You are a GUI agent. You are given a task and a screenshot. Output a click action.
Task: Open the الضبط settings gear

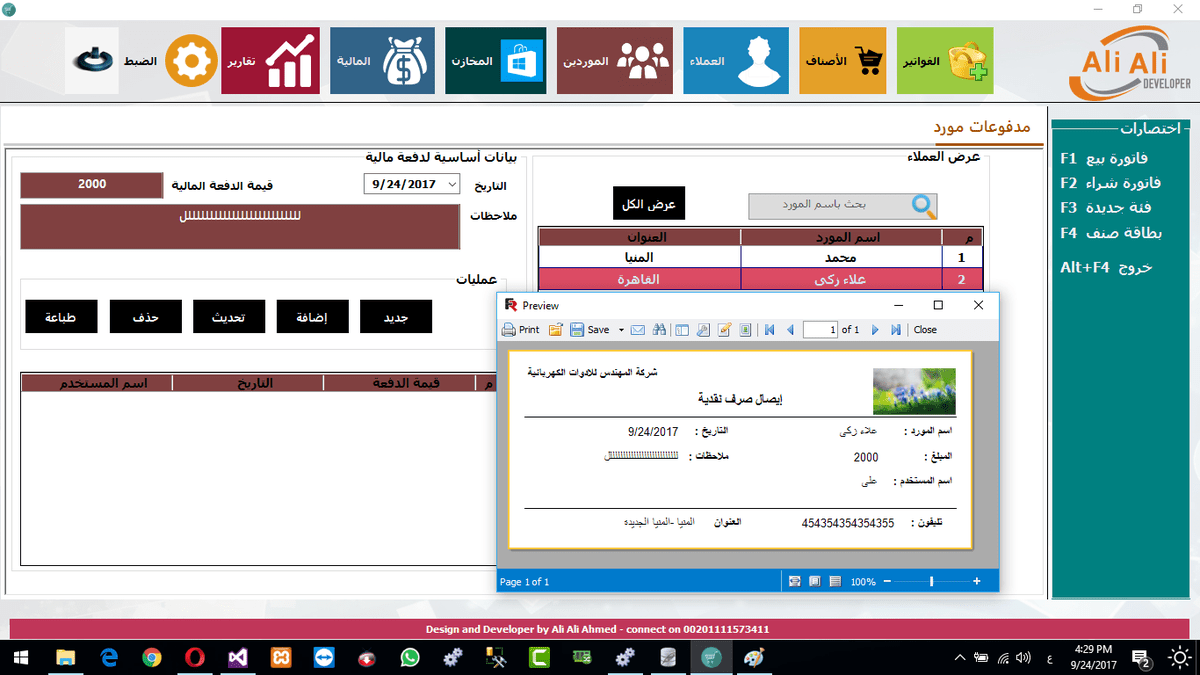190,62
